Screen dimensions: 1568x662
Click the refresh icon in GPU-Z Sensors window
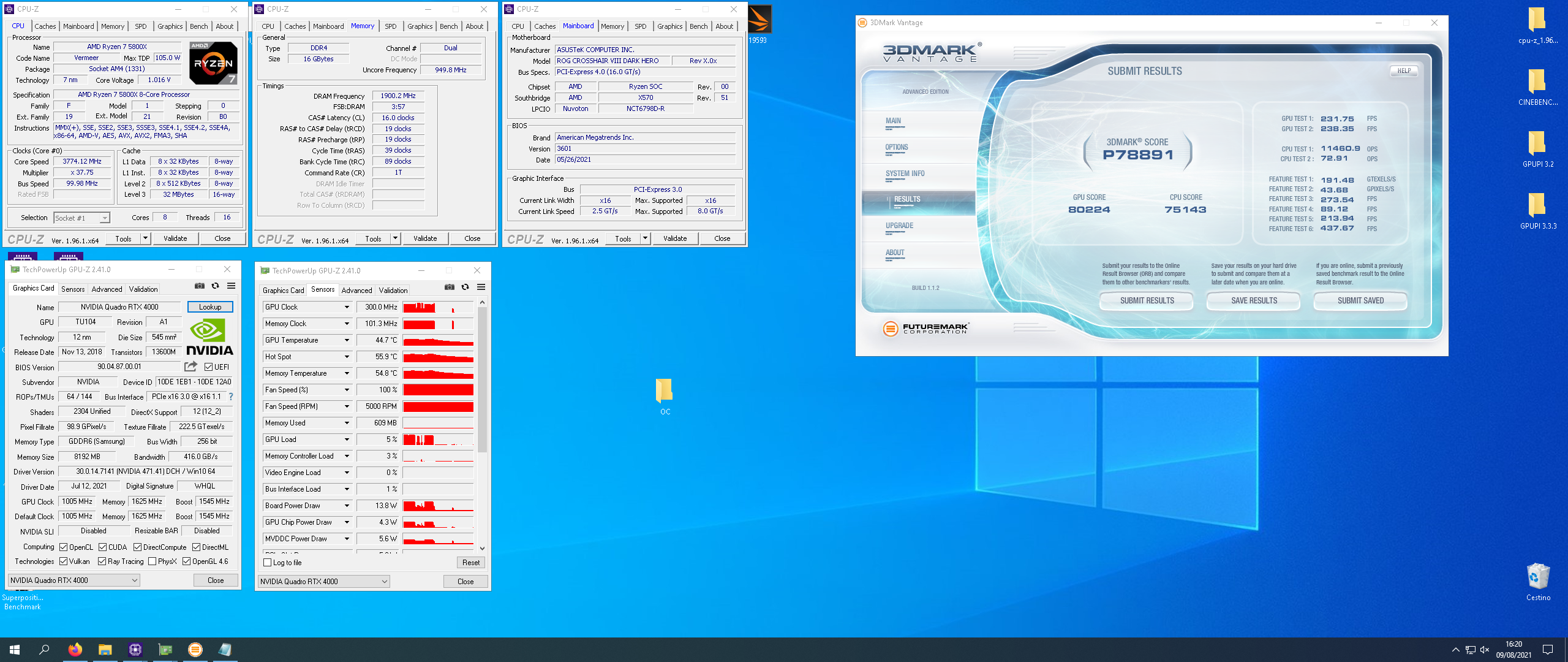point(466,287)
